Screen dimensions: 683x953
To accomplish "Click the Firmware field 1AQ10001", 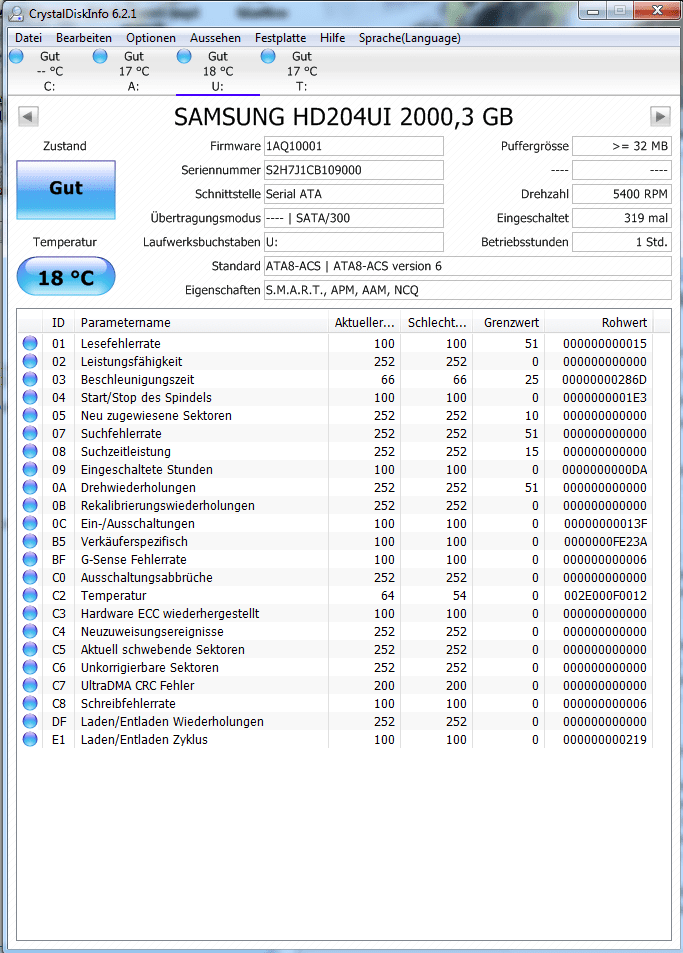I will [354, 146].
